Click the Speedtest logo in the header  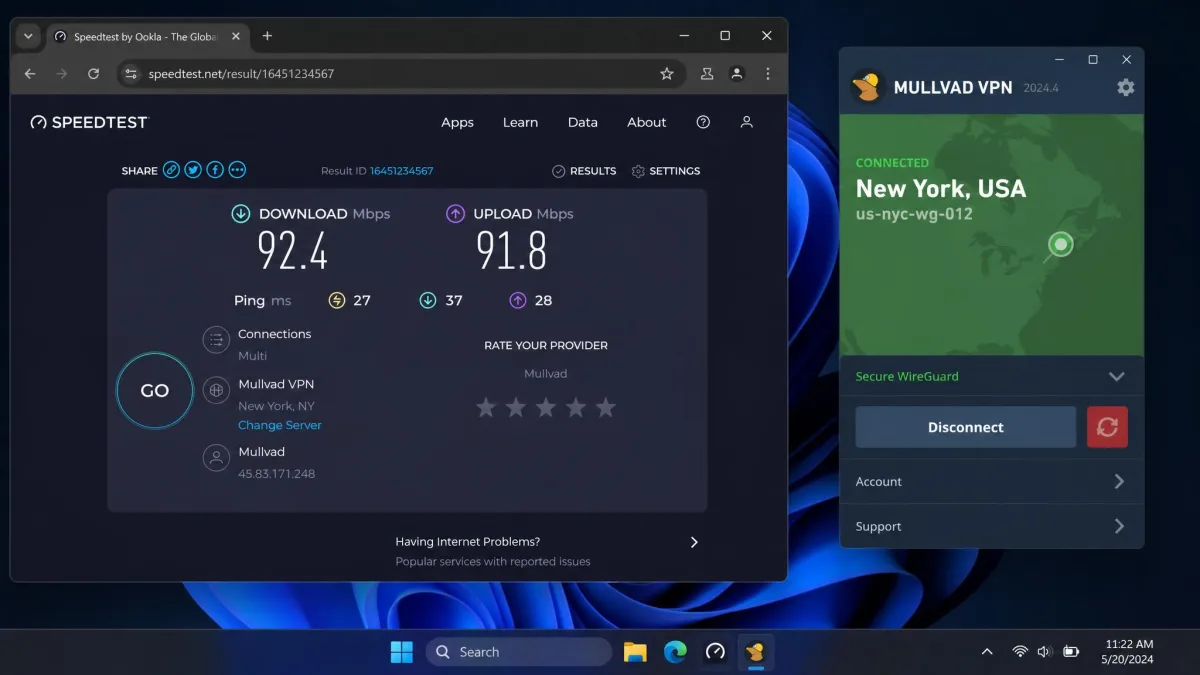pyautogui.click(x=89, y=122)
